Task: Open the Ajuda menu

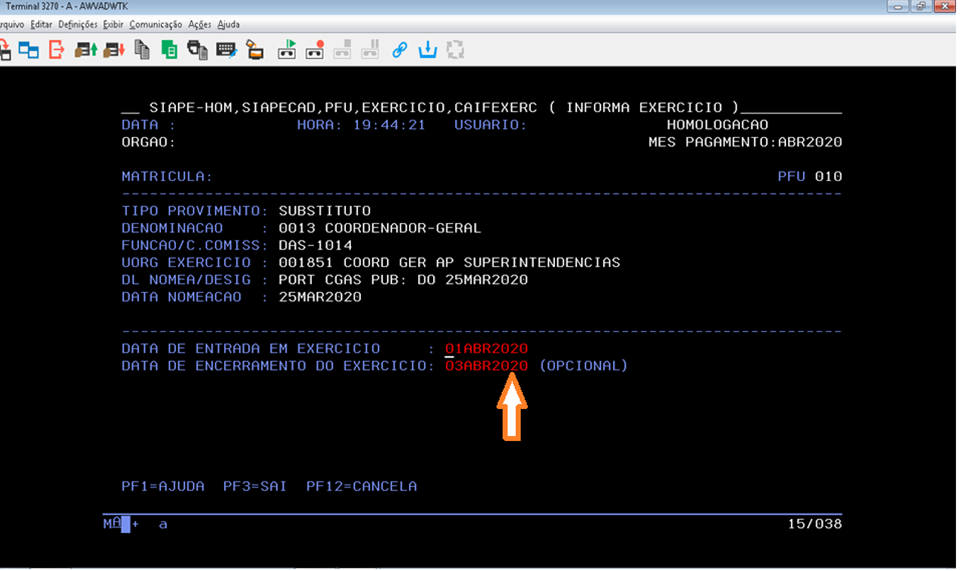Action: [x=228, y=24]
